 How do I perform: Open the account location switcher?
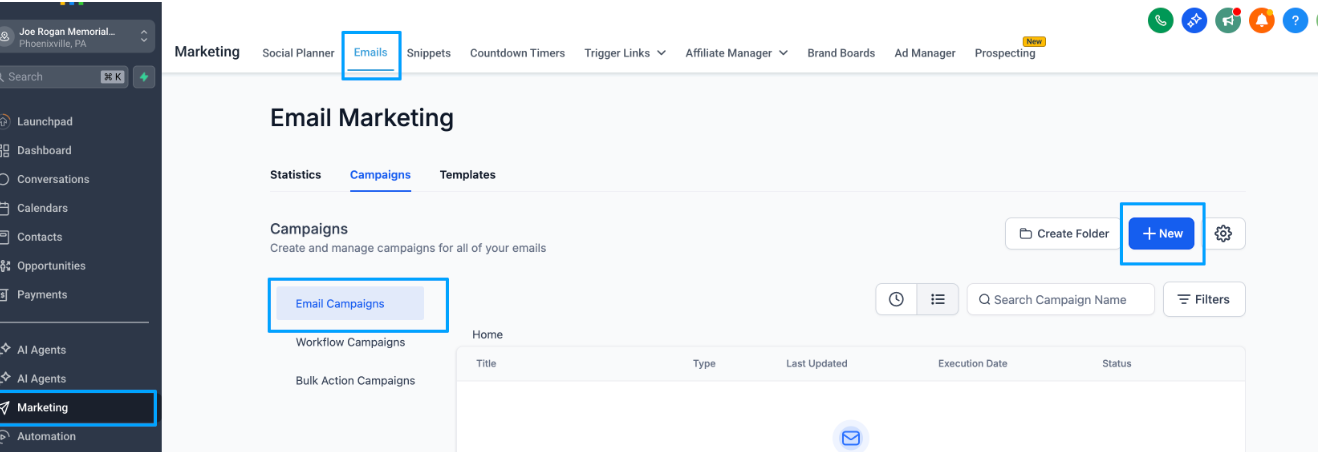pyautogui.click(x=78, y=37)
